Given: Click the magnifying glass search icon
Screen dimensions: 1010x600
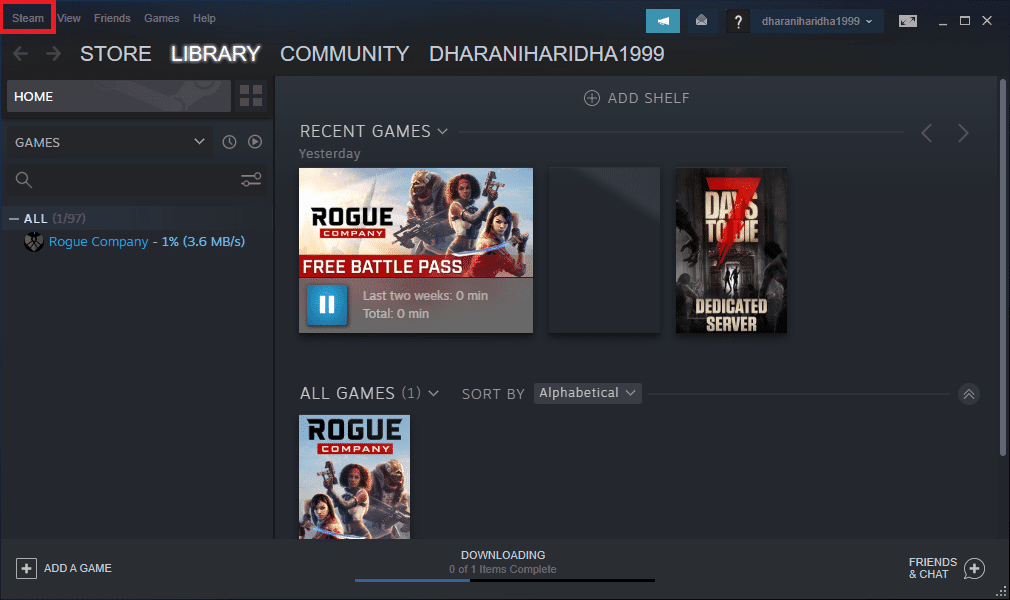Looking at the screenshot, I should click(22, 180).
